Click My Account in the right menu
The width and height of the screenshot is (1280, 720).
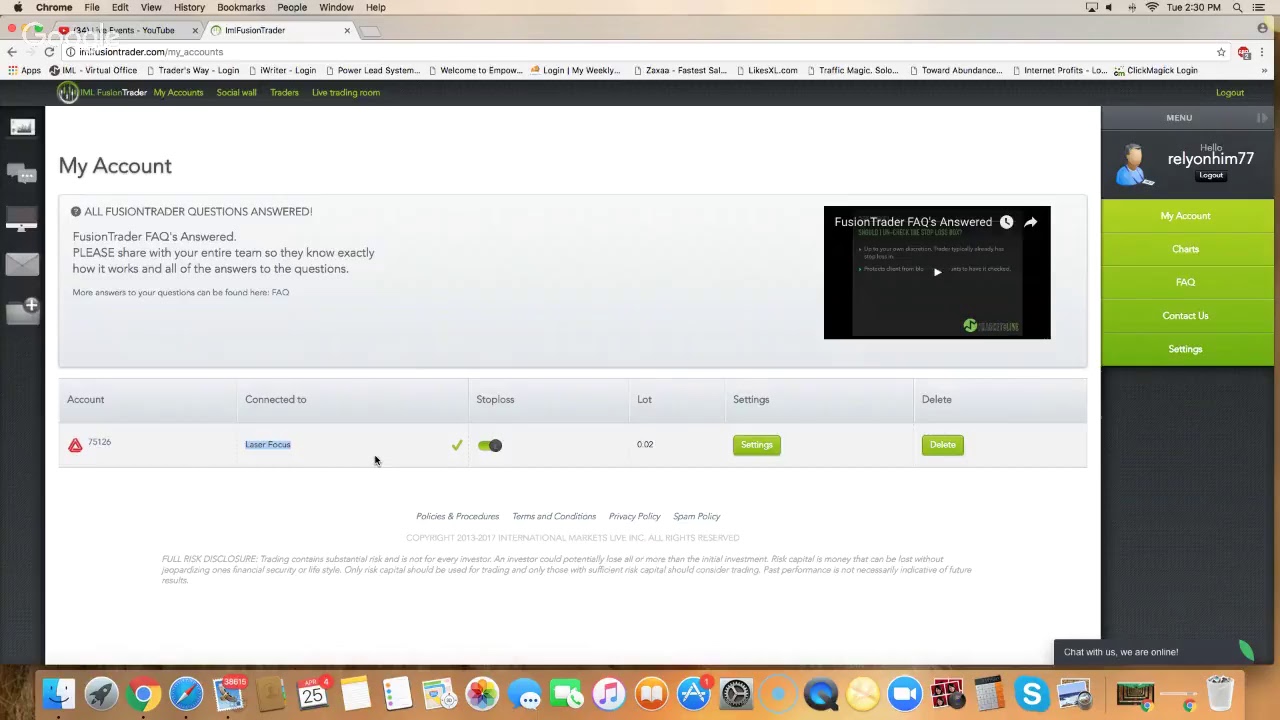1185,216
